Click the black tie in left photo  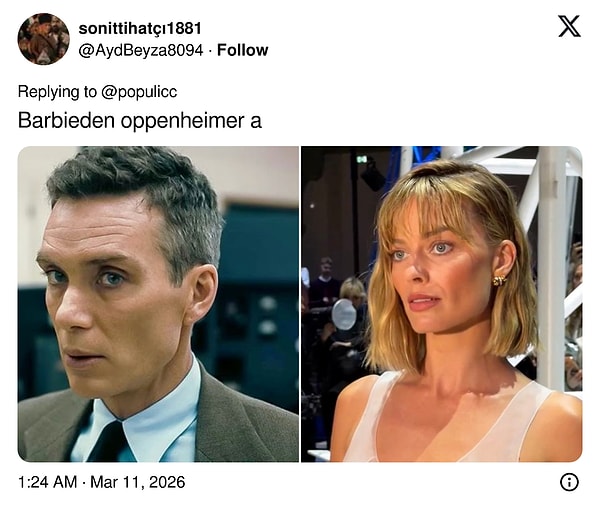pyautogui.click(x=108, y=441)
